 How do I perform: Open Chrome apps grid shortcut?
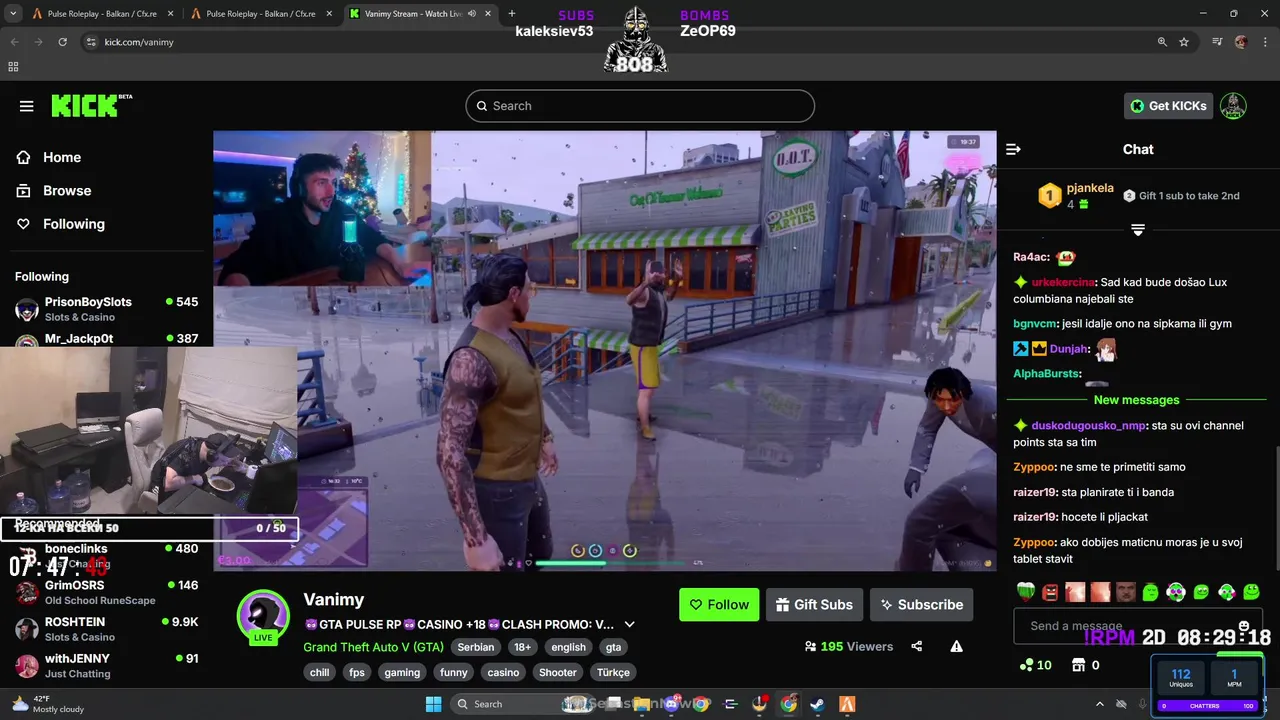(x=13, y=67)
